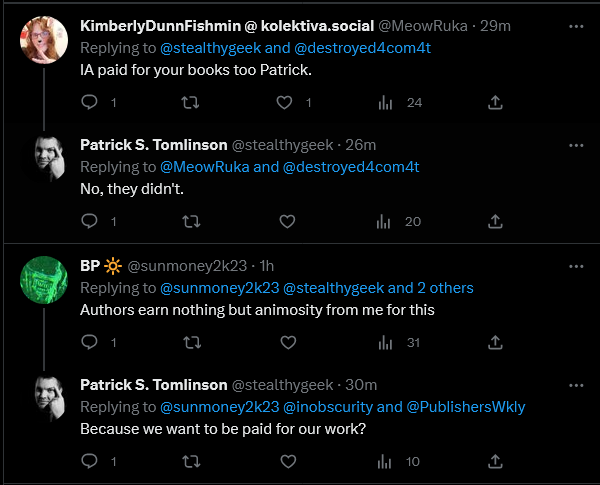Open the @MeowRuka mention in Patrick's reply
This screenshot has height=485, width=600.
coord(204,167)
